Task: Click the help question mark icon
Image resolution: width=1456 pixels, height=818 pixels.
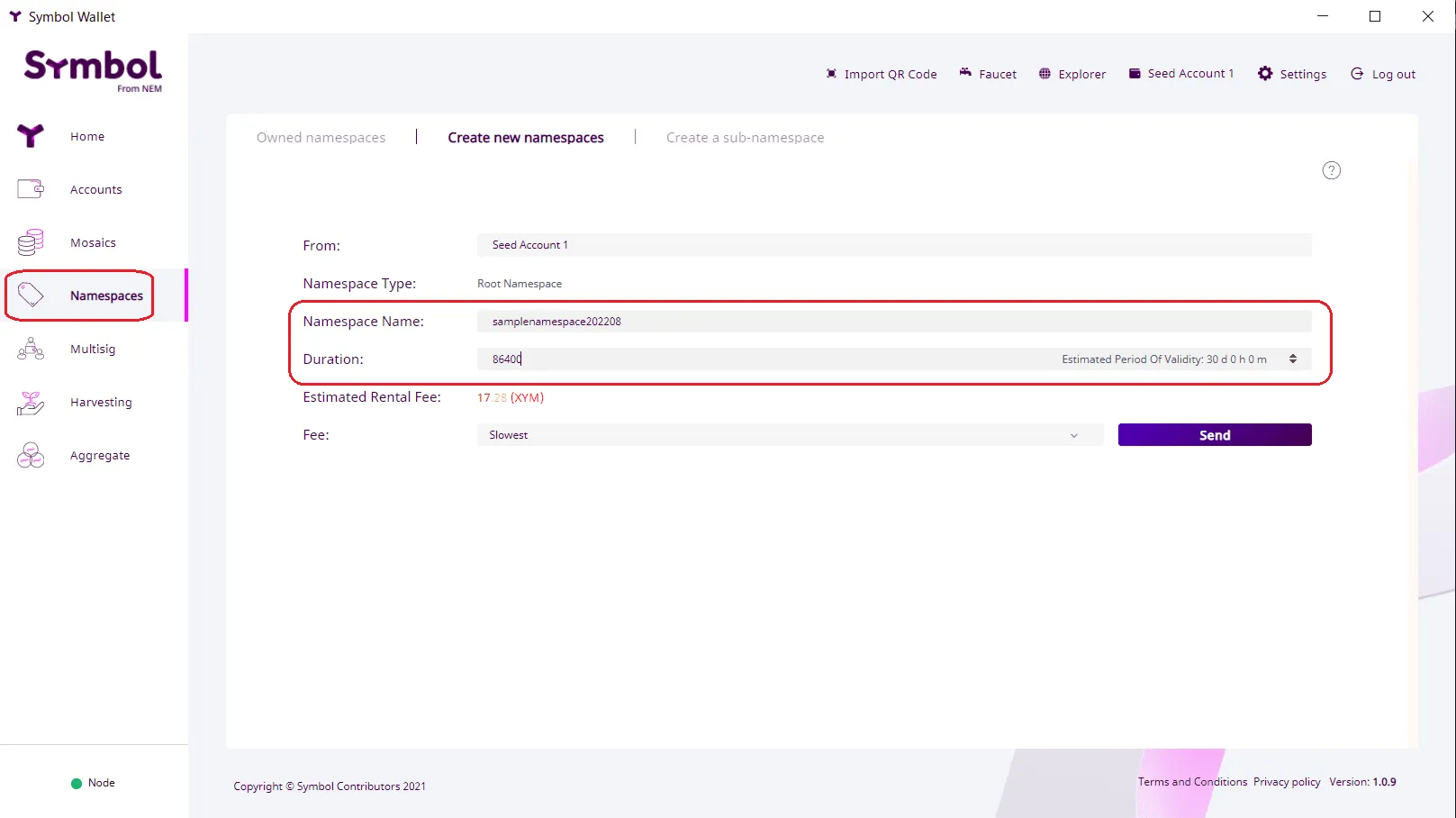Action: (1331, 170)
